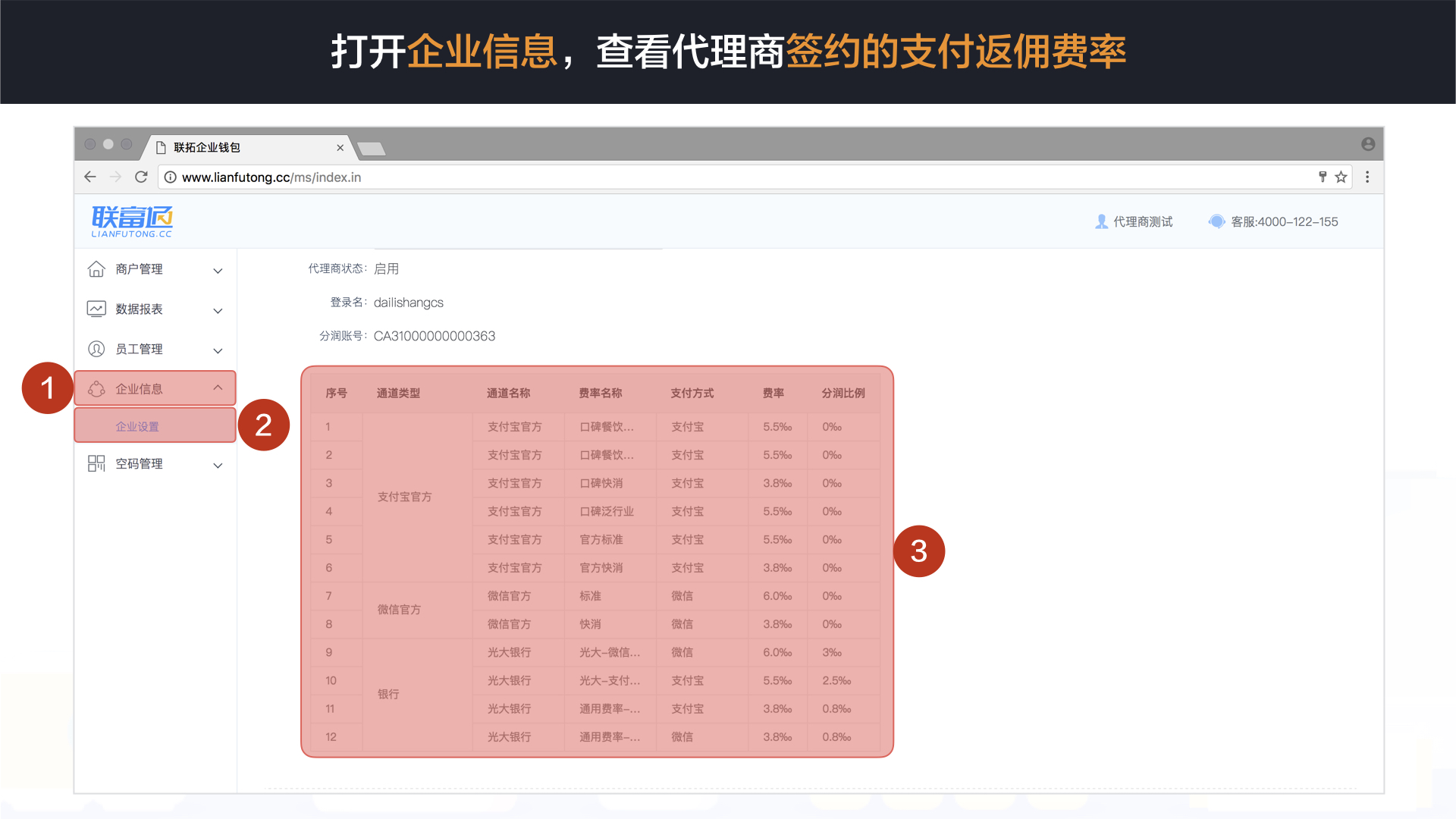Image resolution: width=1456 pixels, height=819 pixels.
Task: Open the 商户管理 menu item
Action: click(x=155, y=269)
